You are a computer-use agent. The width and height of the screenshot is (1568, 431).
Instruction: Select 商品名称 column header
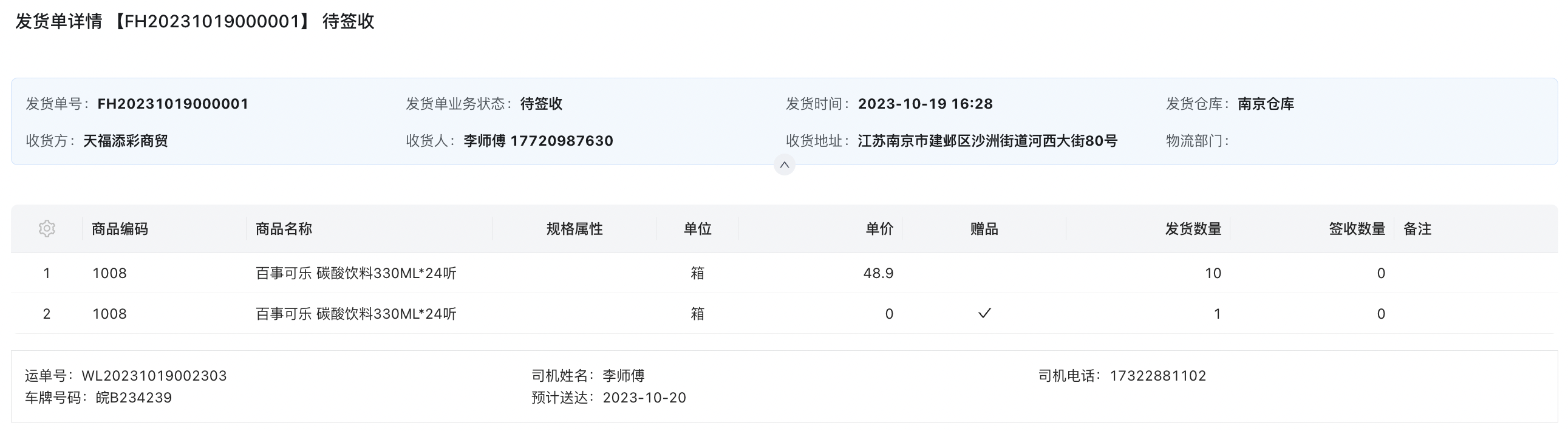284,229
